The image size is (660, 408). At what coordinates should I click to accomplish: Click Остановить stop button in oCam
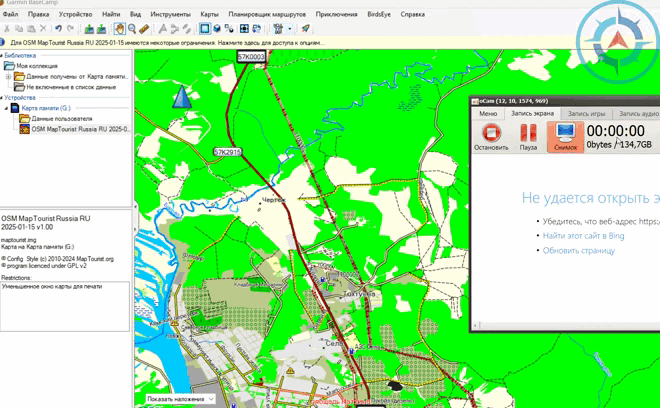point(491,137)
